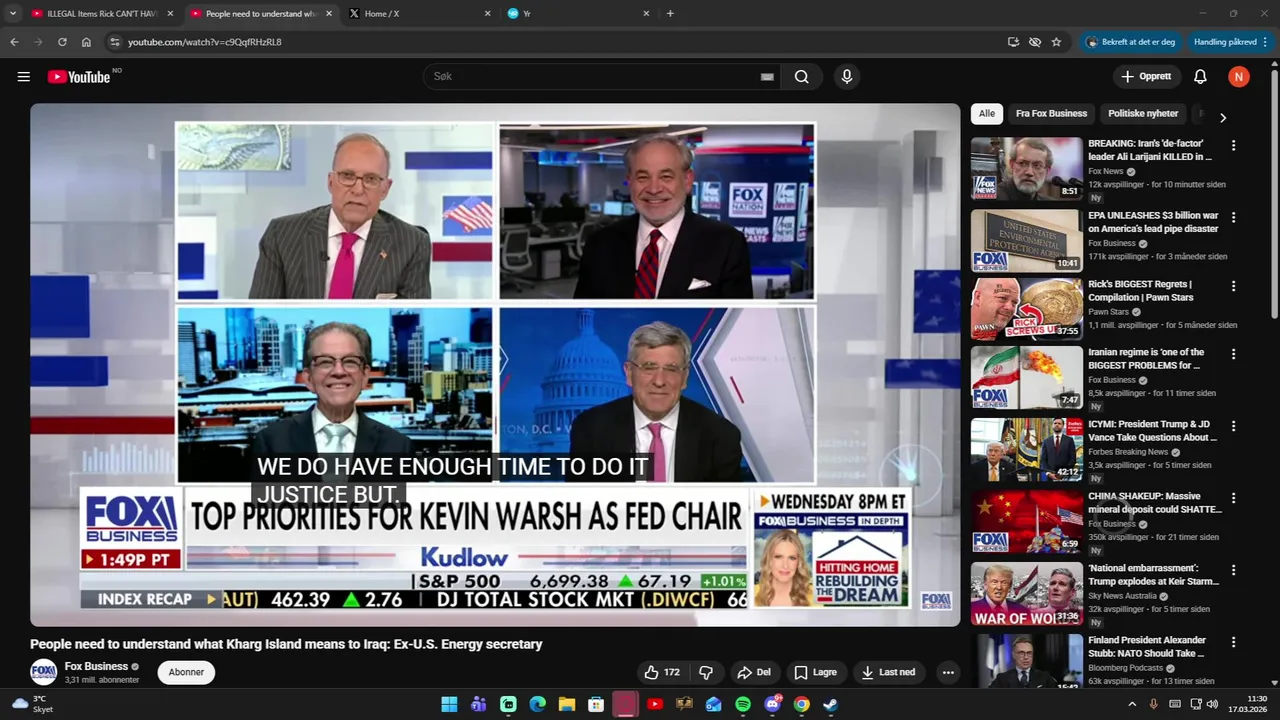
Task: Click the tracking protection eye icon
Action: (x=1035, y=42)
